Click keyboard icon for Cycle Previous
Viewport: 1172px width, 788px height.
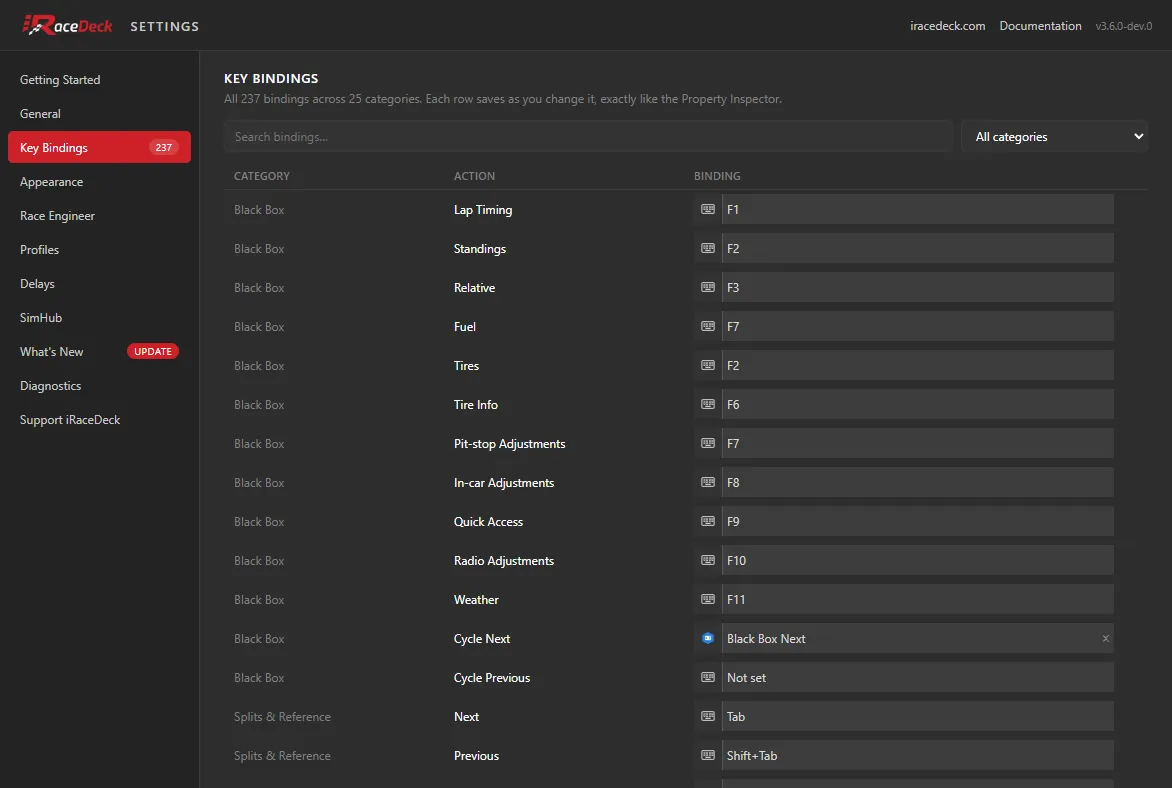(707, 677)
